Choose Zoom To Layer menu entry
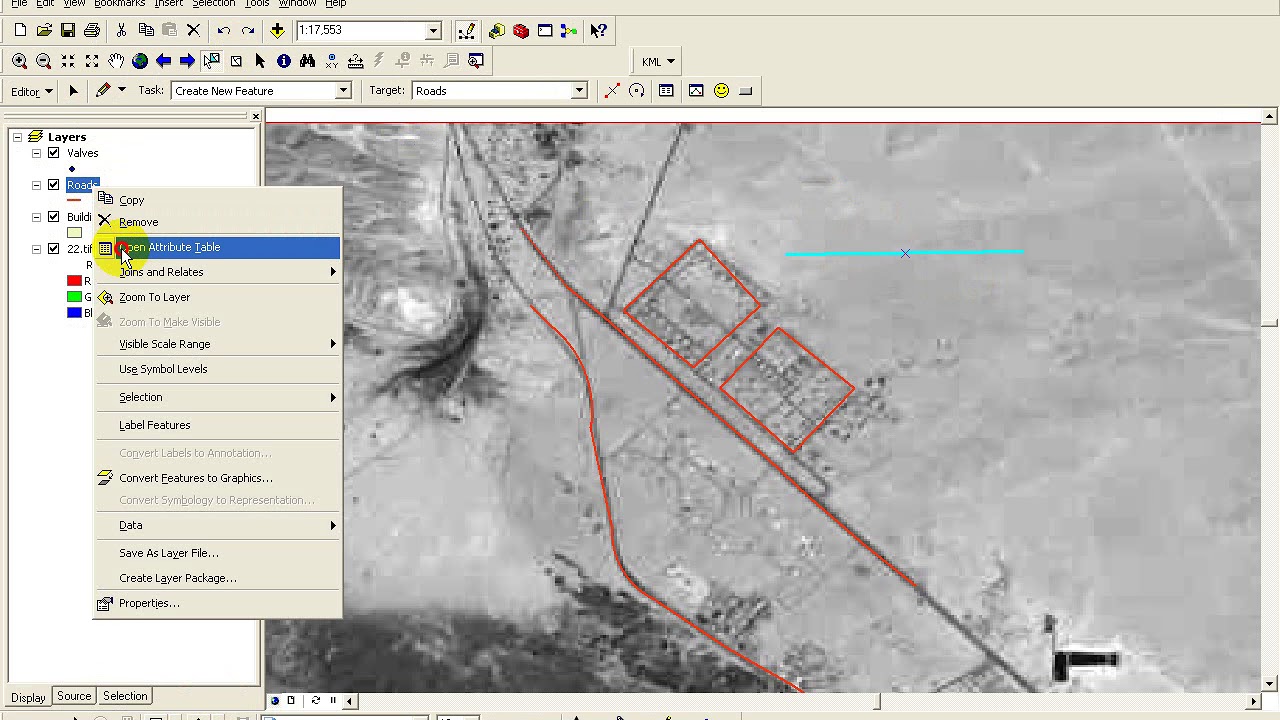Screen dimensions: 1280x720 tap(217, 297)
